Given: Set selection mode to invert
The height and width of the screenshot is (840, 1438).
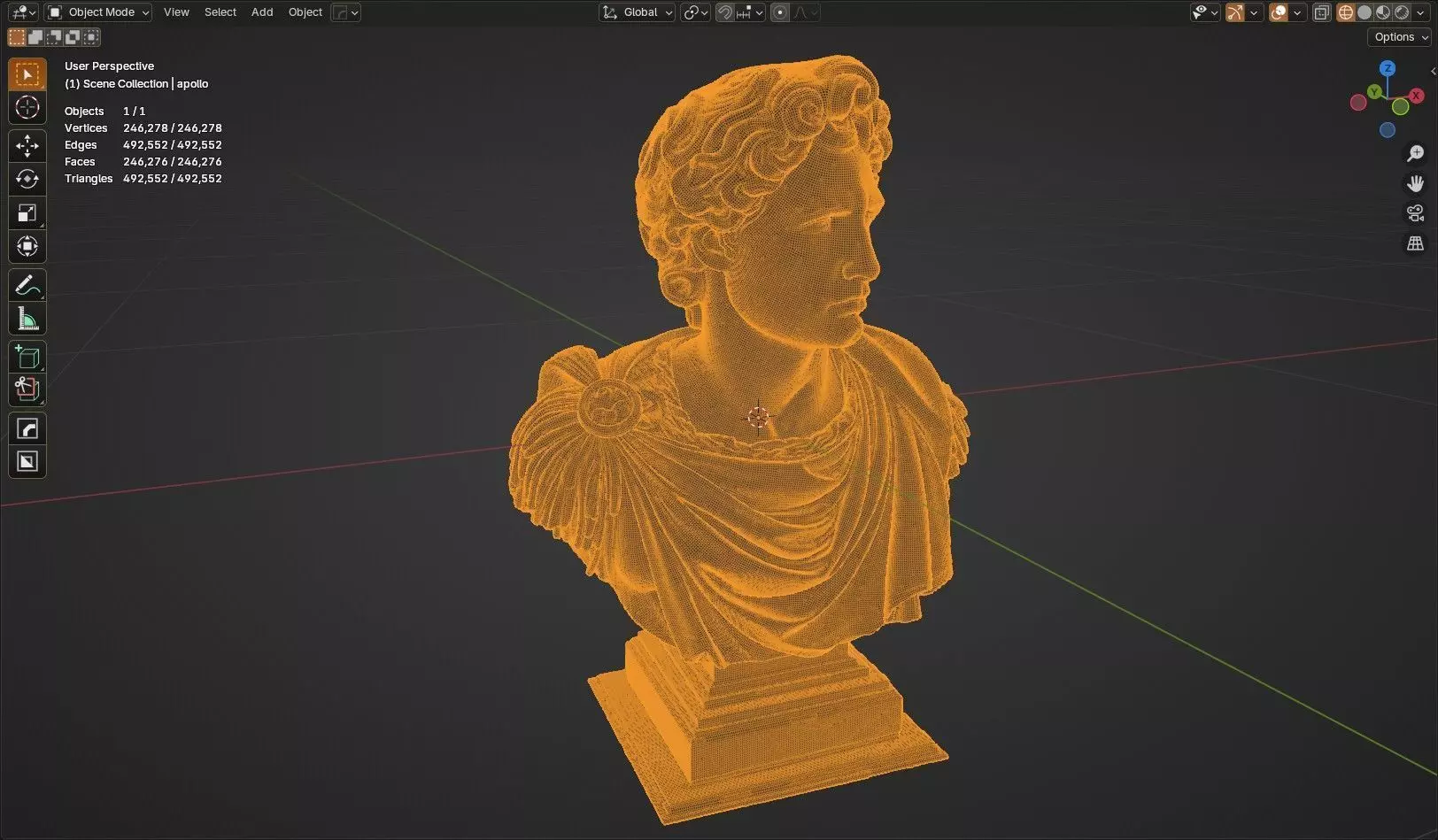Looking at the screenshot, I should pos(73,37).
